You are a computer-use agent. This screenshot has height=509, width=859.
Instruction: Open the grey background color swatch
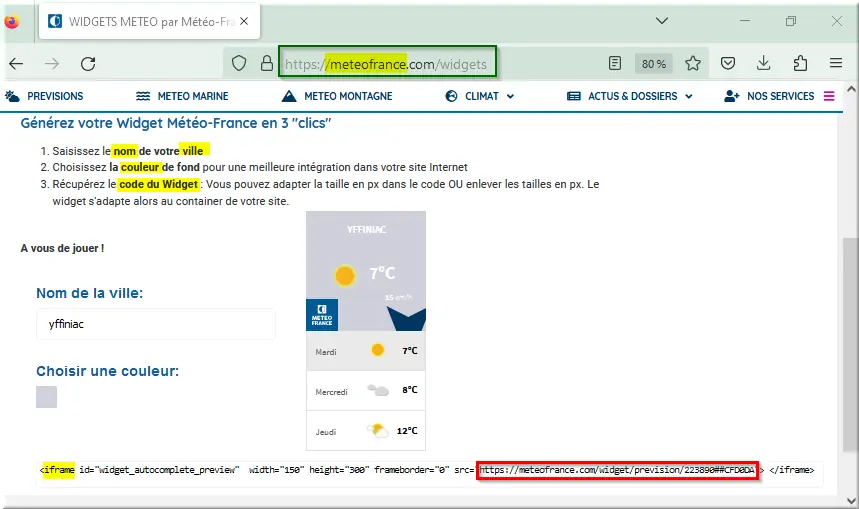click(47, 397)
